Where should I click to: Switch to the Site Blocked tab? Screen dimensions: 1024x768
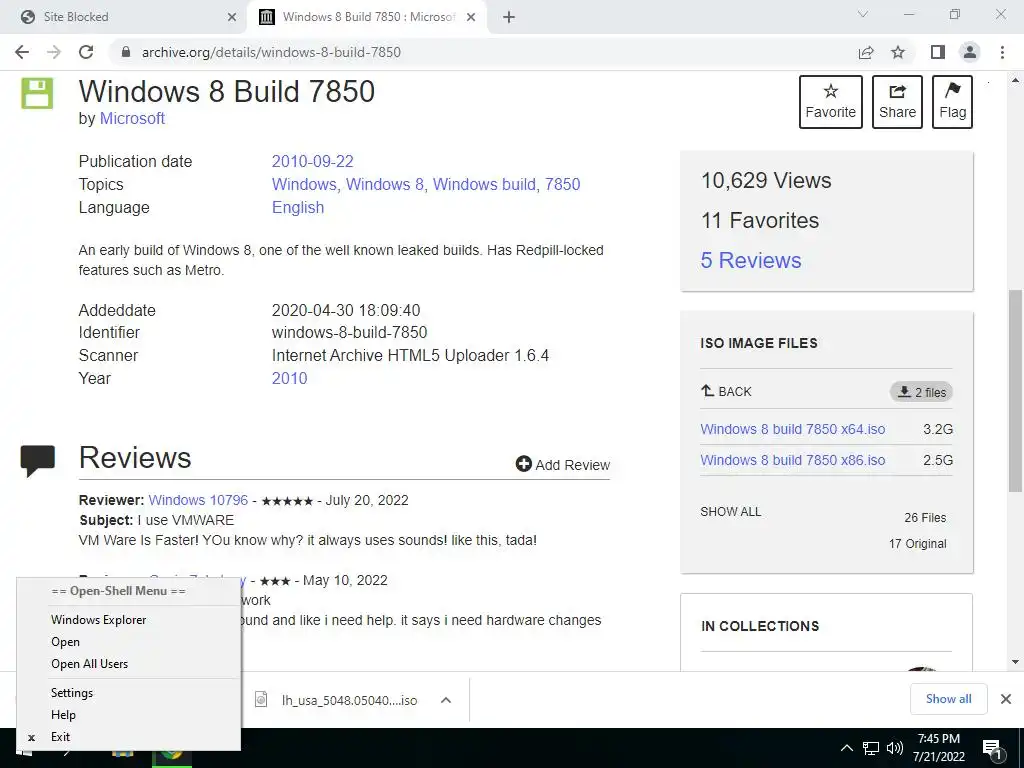tap(123, 17)
